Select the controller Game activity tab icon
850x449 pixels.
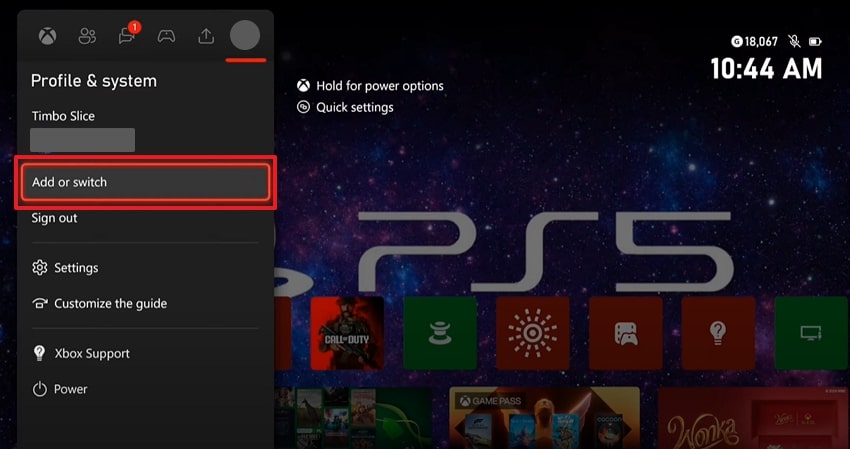(x=166, y=36)
